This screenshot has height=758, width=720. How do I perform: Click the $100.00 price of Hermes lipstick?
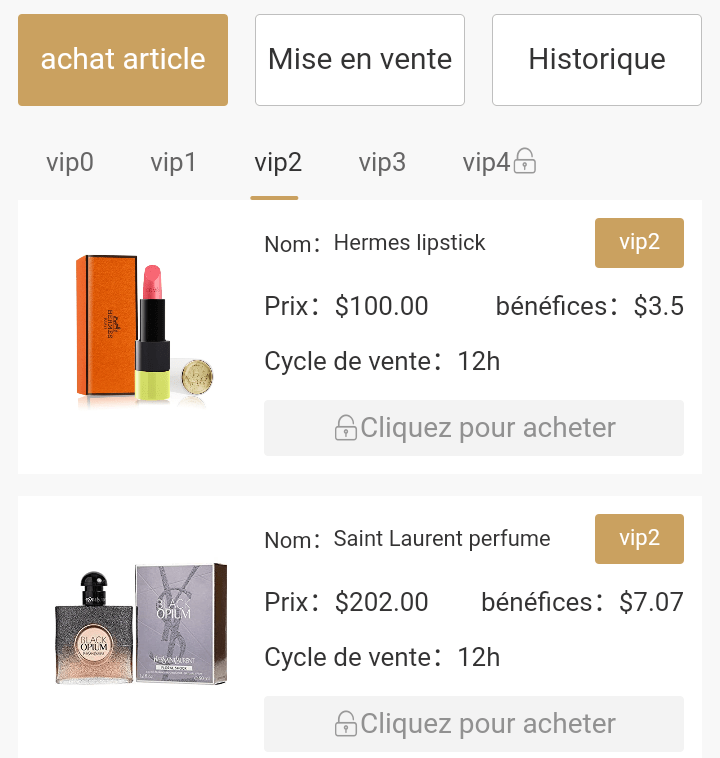pos(381,306)
